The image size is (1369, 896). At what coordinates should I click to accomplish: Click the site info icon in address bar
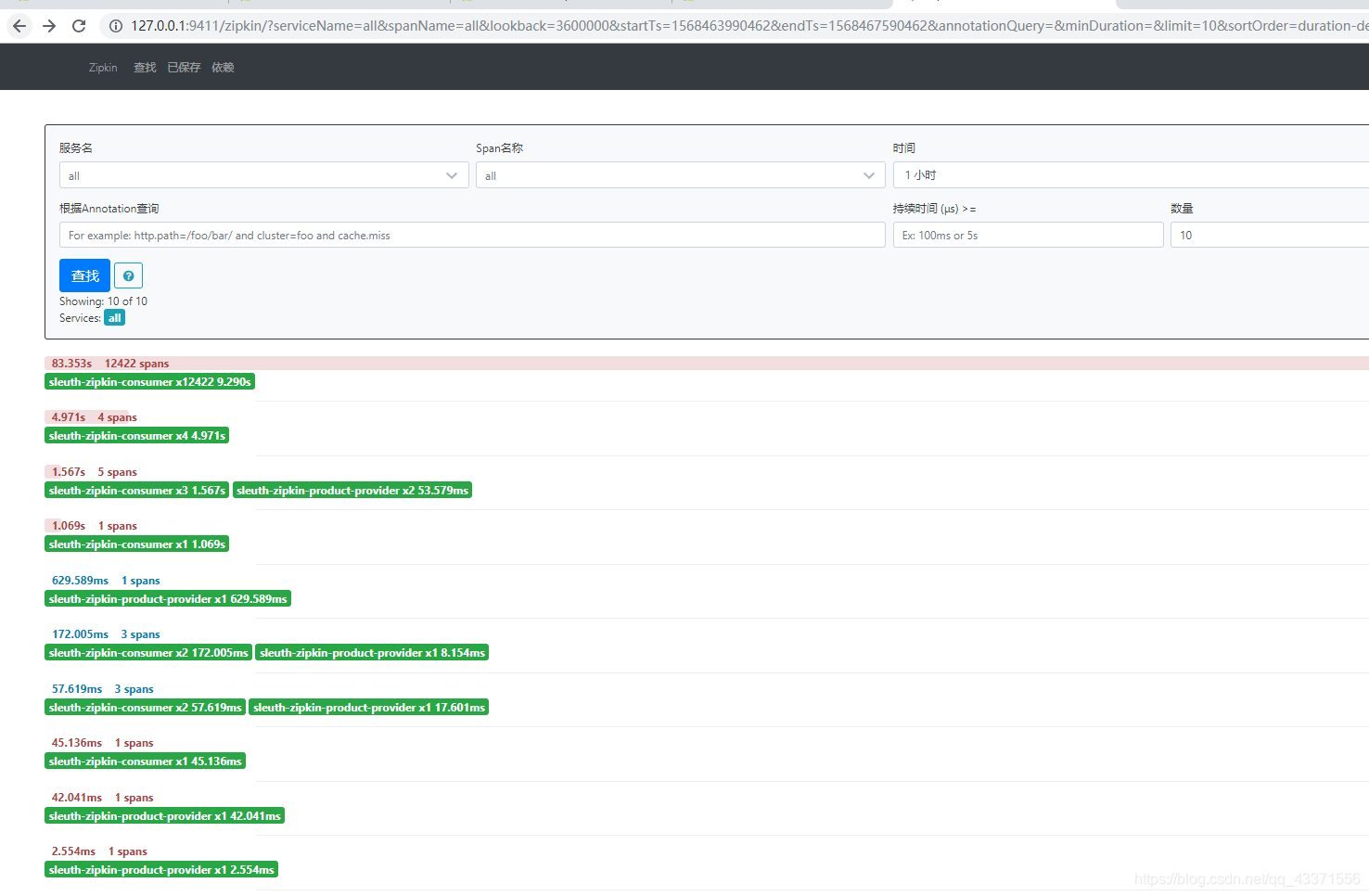click(x=116, y=26)
